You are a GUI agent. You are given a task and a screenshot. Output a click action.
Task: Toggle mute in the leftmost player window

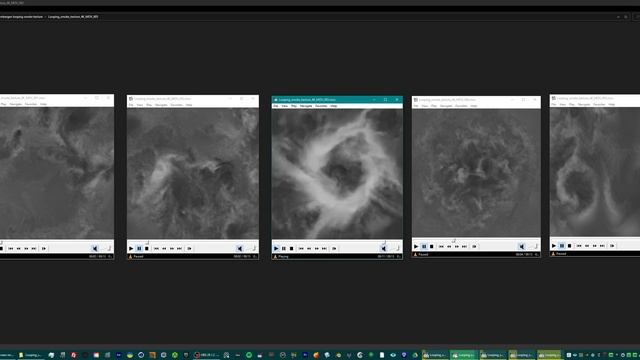tap(95, 248)
